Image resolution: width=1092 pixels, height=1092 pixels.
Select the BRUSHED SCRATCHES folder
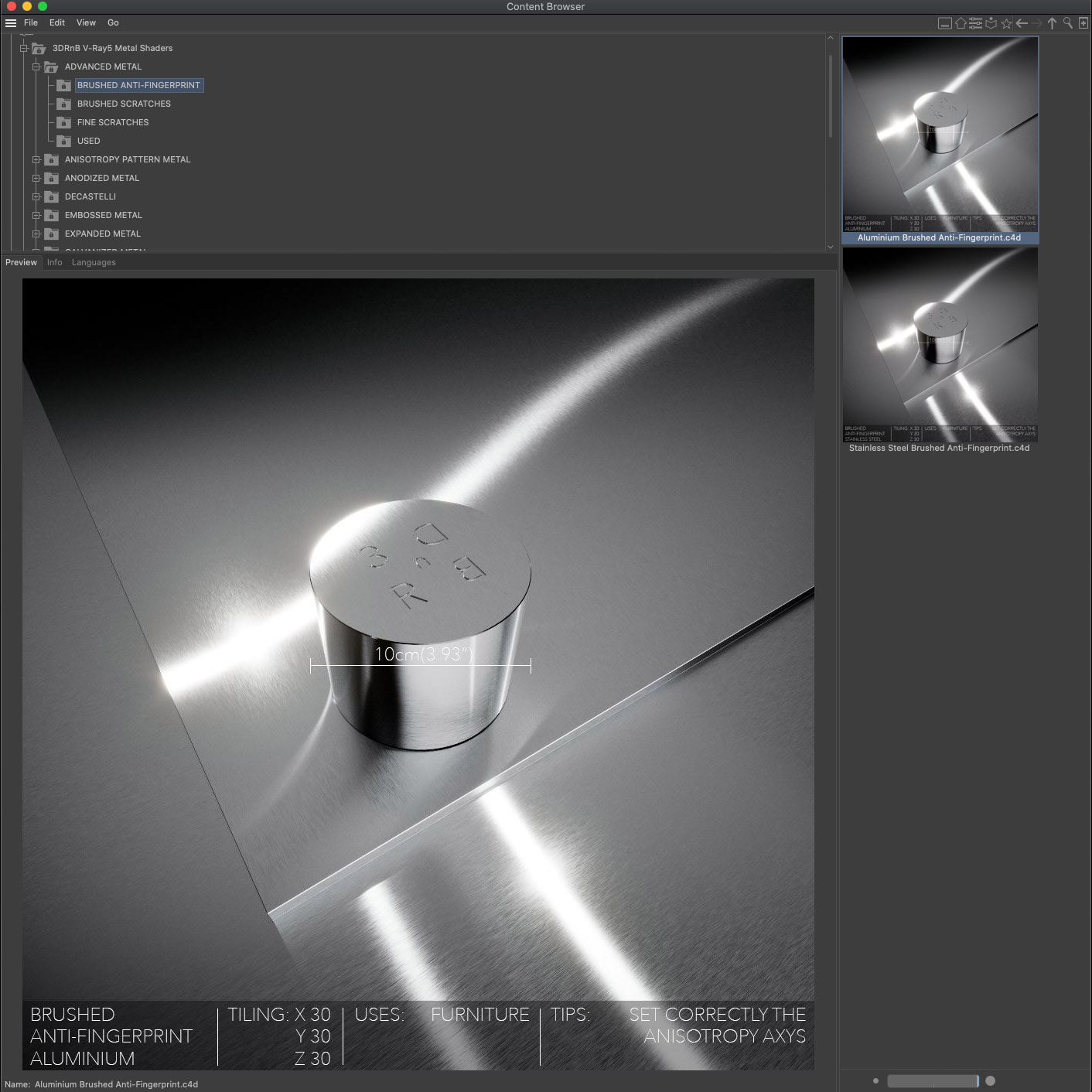(124, 104)
